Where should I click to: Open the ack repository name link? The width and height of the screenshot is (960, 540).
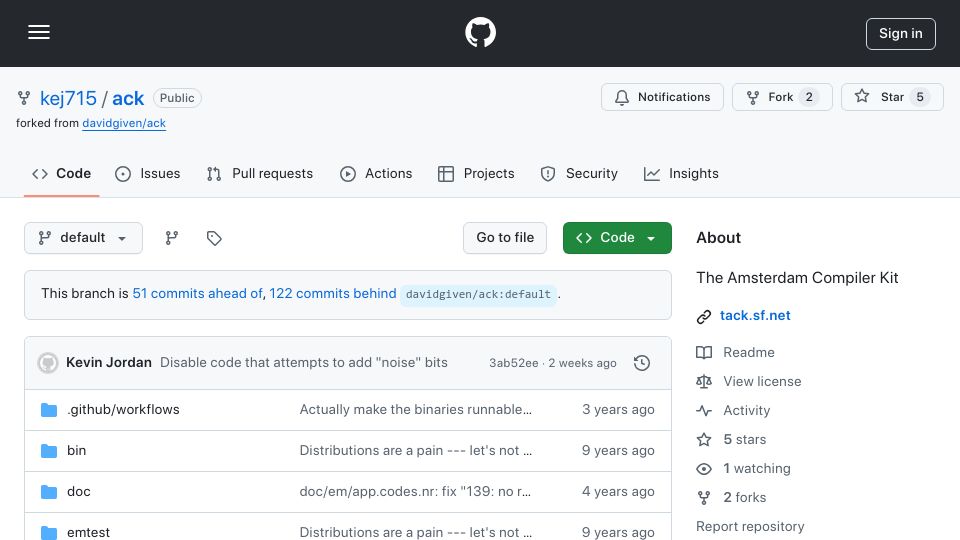(x=128, y=98)
